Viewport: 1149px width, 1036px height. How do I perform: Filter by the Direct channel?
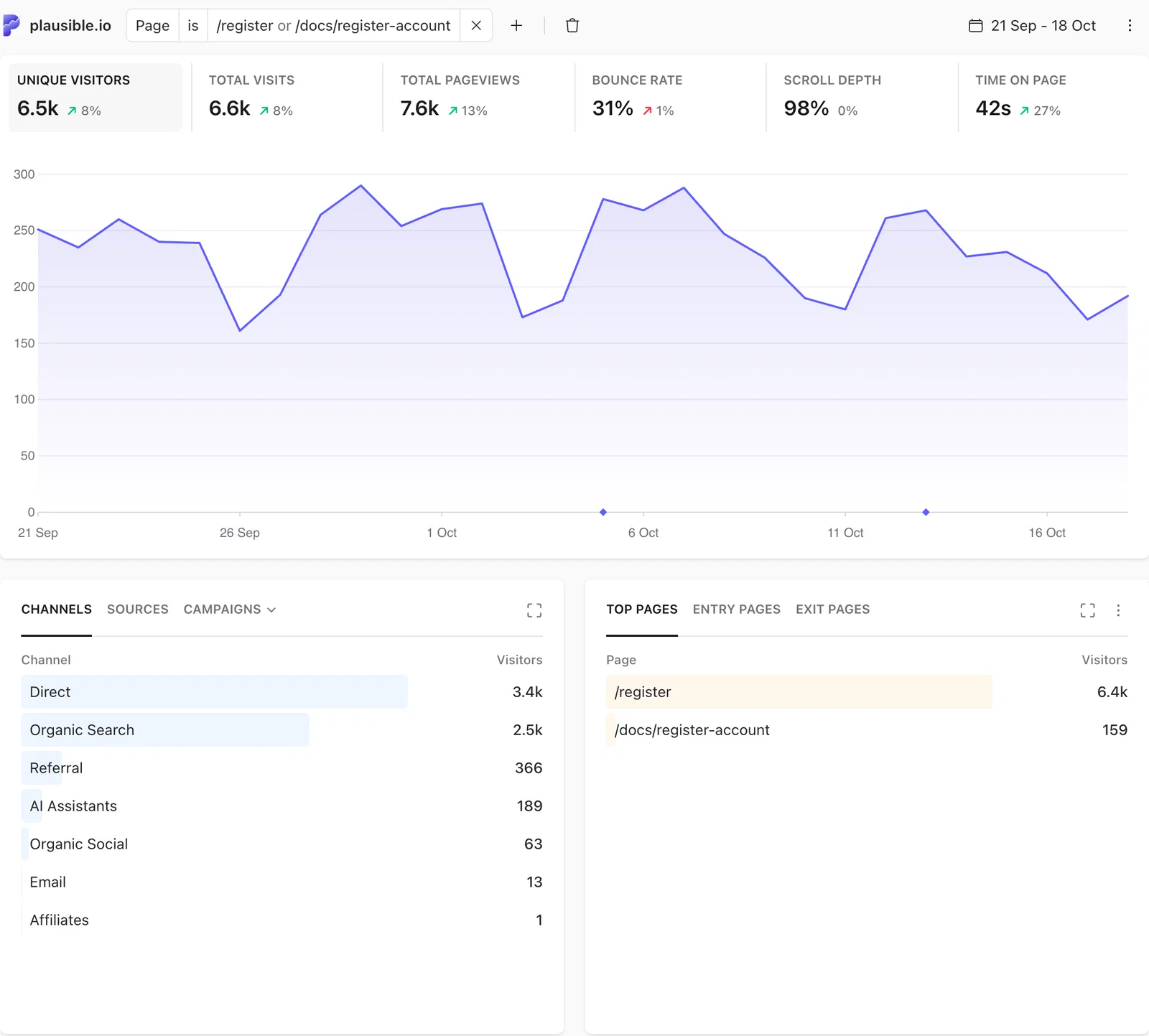[x=282, y=692]
